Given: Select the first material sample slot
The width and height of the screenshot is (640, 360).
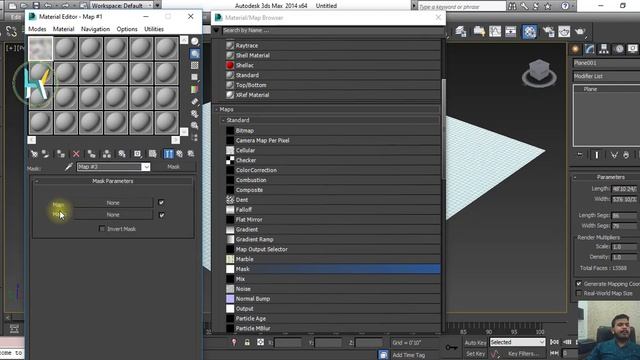Looking at the screenshot, I should pos(40,48).
